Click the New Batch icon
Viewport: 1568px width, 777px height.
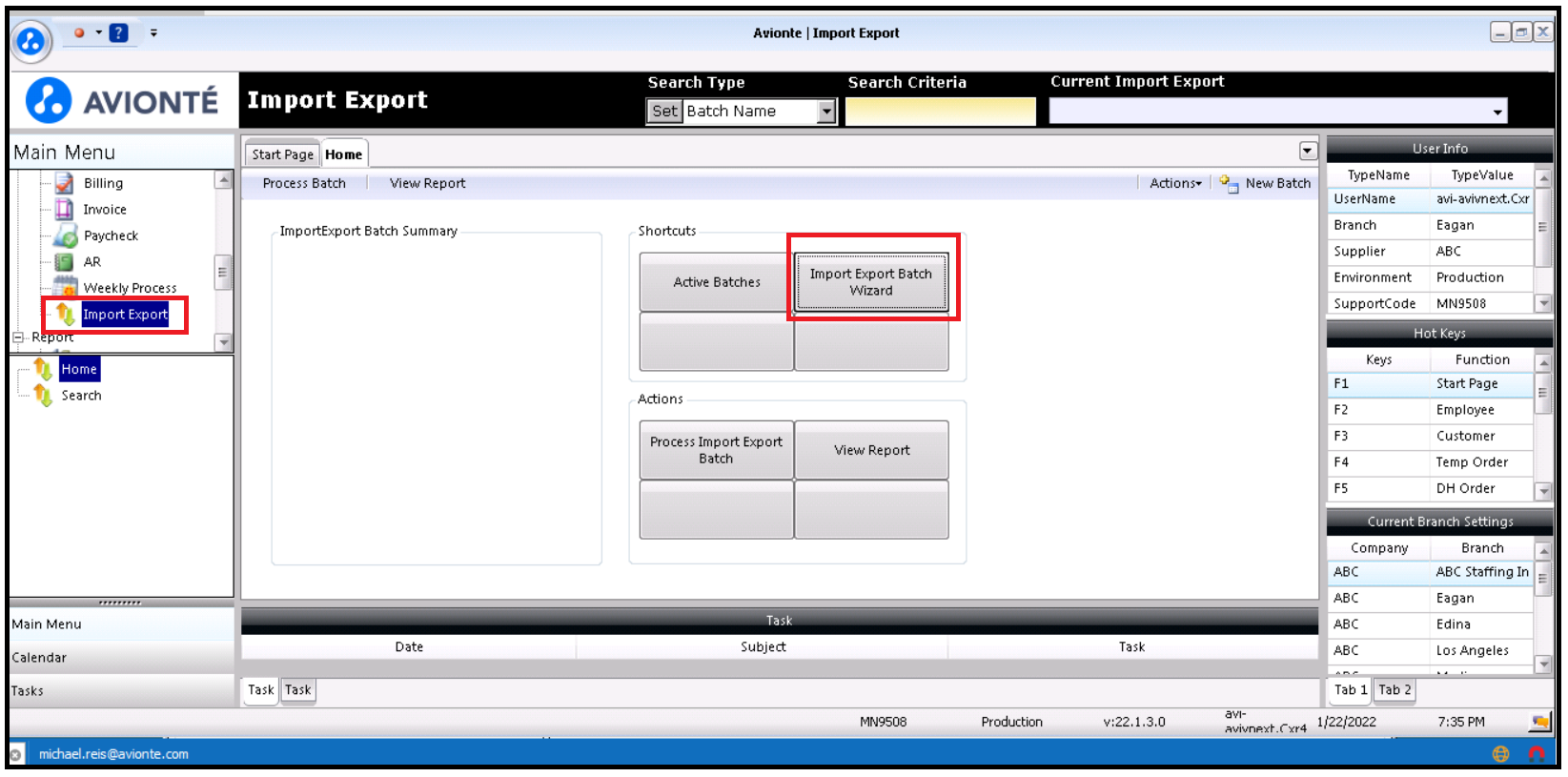click(1230, 183)
